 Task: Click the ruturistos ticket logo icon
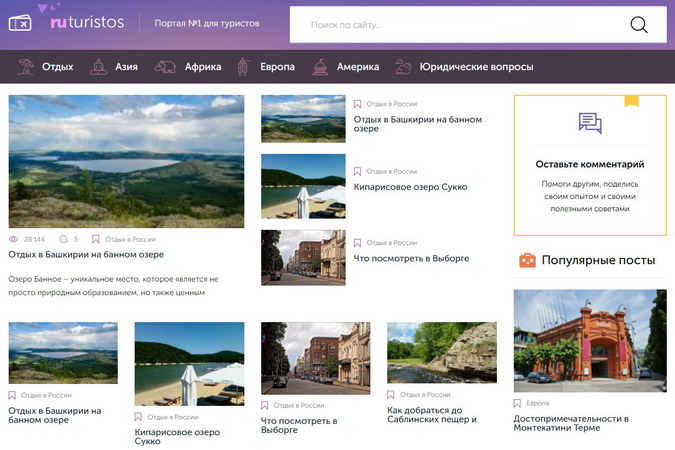pyautogui.click(x=20, y=23)
